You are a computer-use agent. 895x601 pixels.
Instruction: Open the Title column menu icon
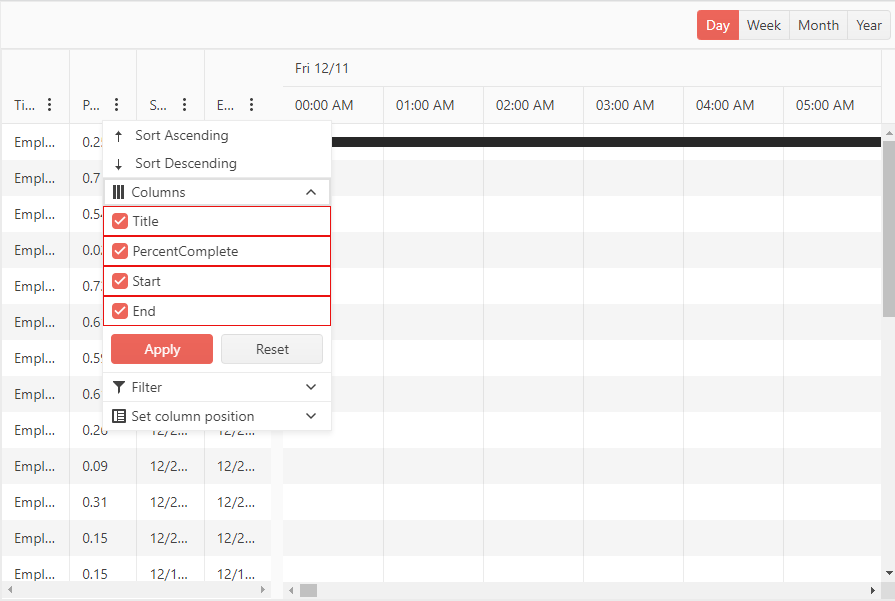point(48,105)
